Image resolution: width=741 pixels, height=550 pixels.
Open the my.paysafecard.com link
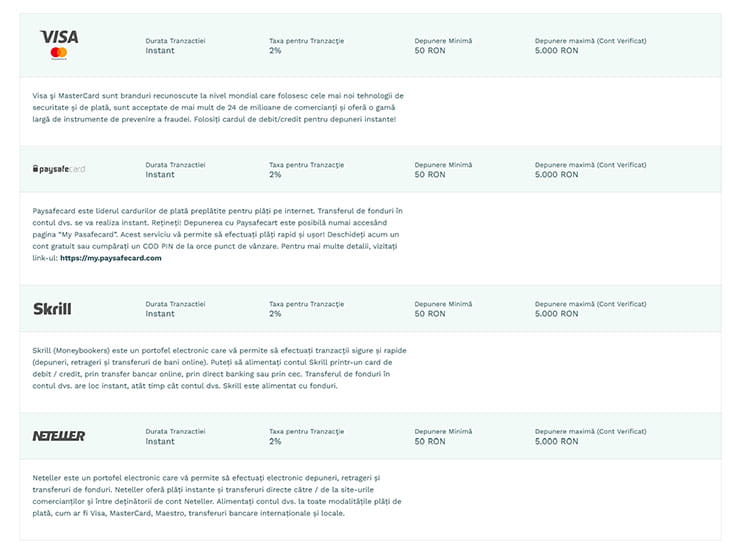(x=110, y=257)
